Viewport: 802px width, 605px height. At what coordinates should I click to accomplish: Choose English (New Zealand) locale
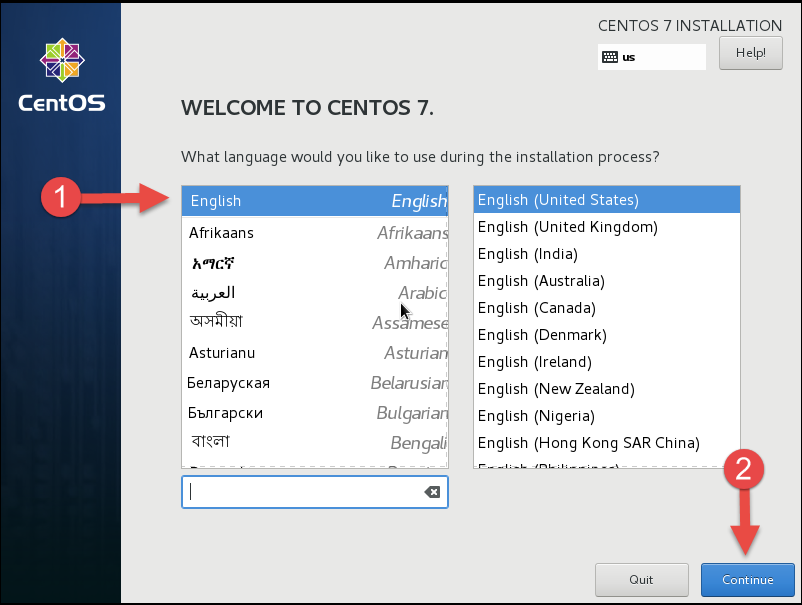(x=607, y=389)
